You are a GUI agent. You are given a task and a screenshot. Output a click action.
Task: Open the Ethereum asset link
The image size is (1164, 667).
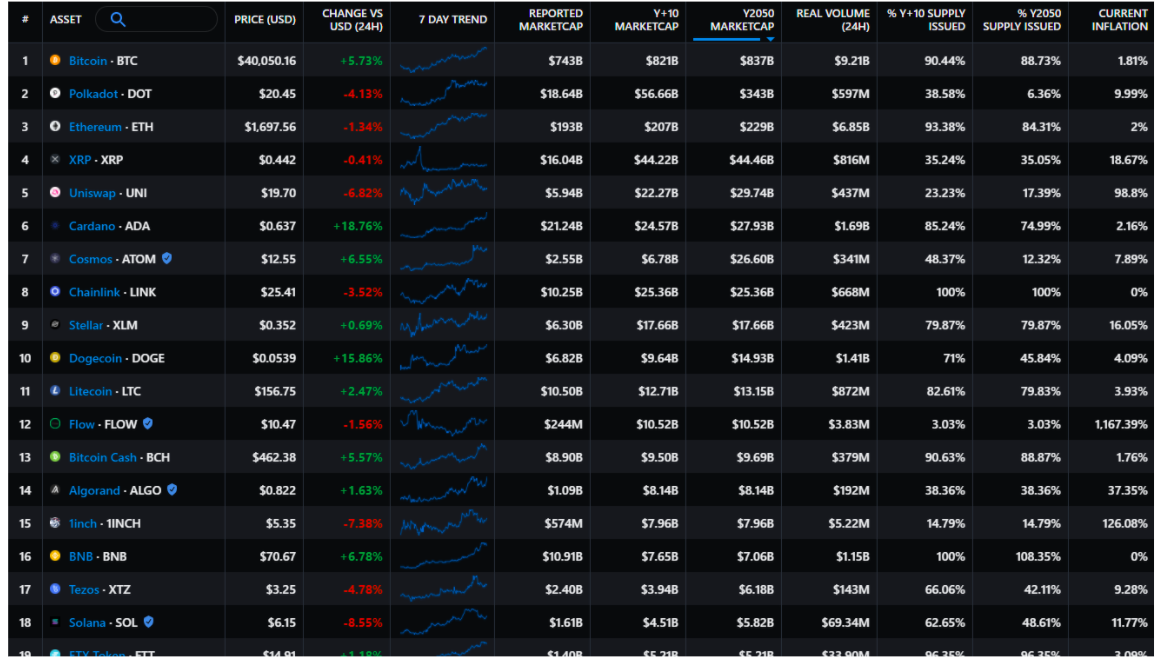tap(95, 127)
